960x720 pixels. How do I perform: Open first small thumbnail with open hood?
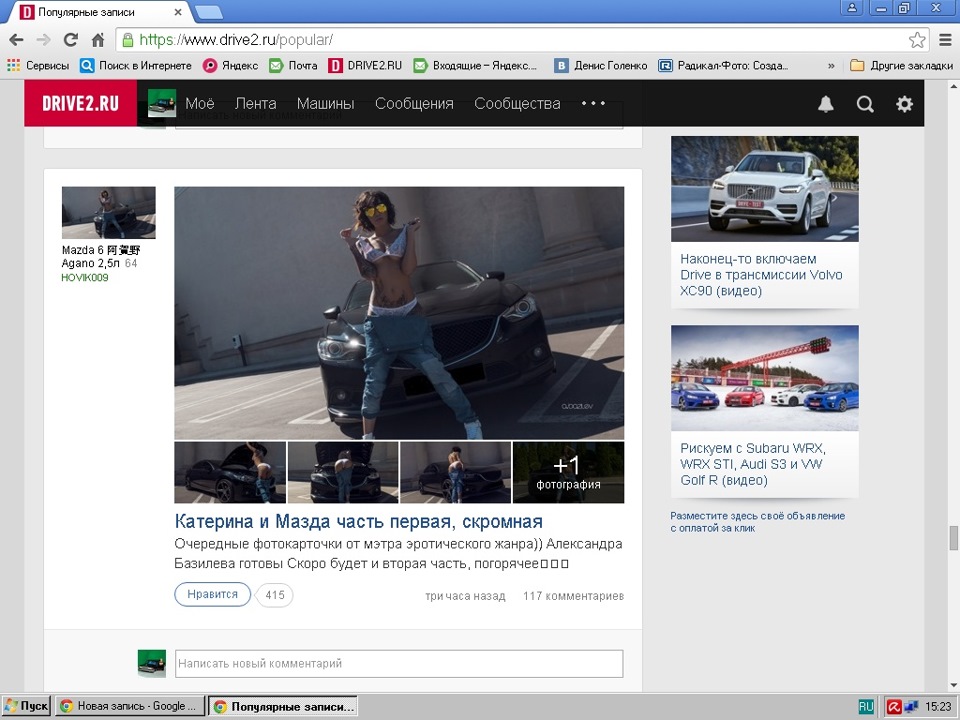tap(230, 473)
